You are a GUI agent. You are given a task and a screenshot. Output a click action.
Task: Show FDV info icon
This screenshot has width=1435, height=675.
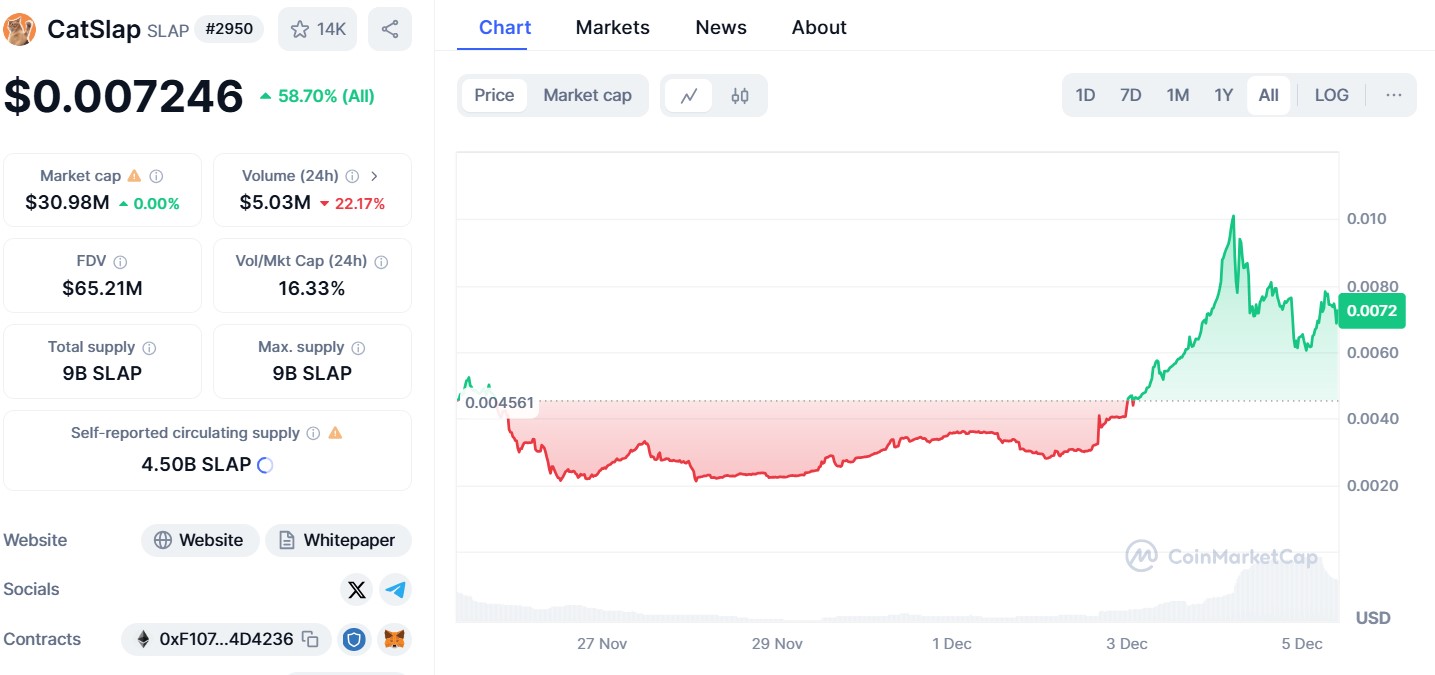point(120,262)
